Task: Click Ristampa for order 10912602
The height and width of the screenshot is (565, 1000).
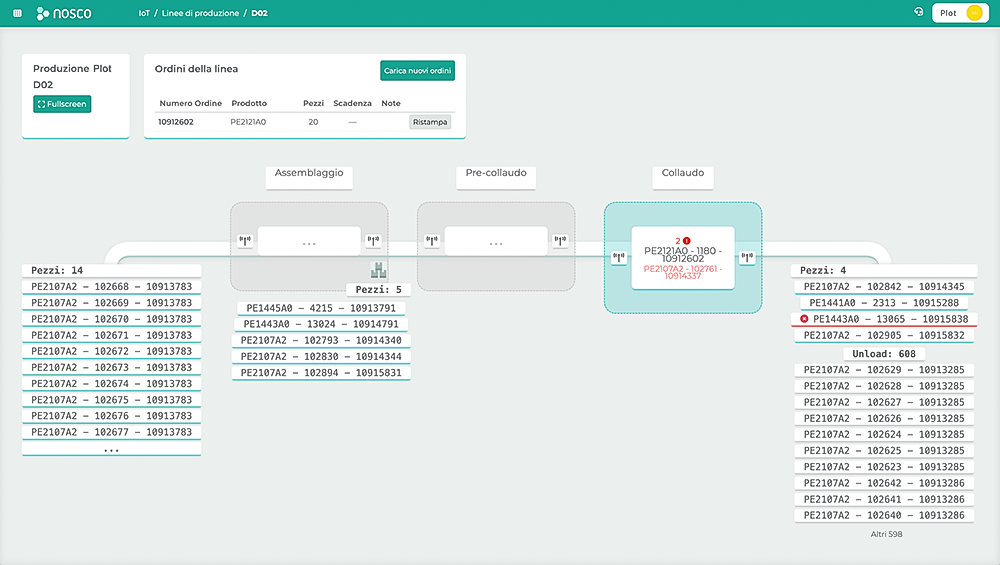Action: [x=430, y=122]
